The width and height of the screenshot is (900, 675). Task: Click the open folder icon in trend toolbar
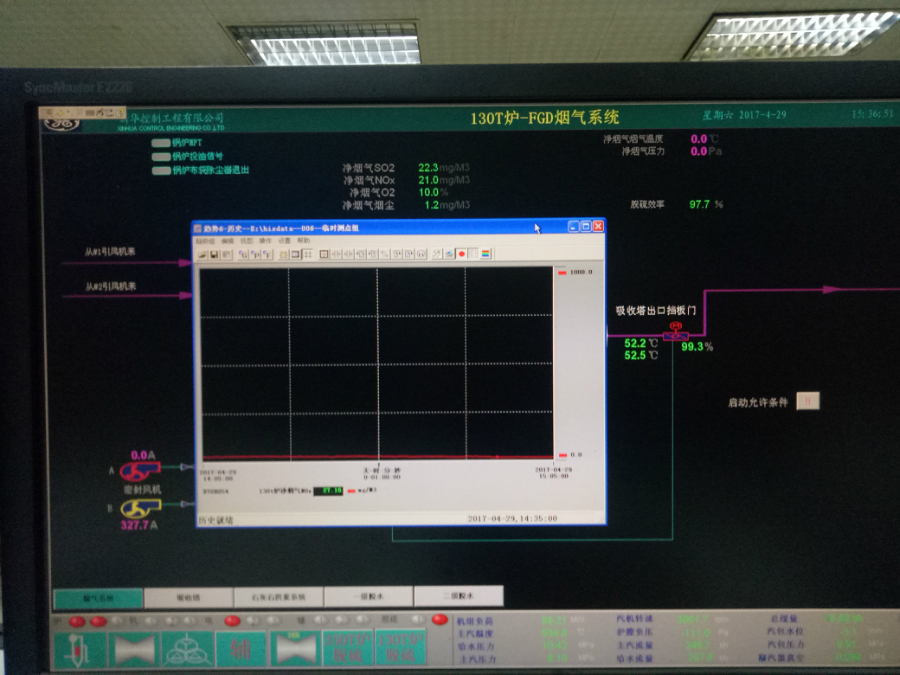point(203,254)
